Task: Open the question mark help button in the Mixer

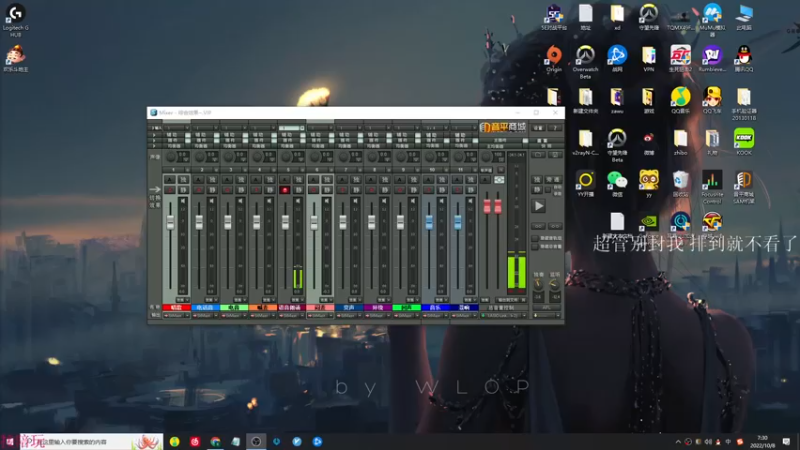Action: [x=555, y=128]
